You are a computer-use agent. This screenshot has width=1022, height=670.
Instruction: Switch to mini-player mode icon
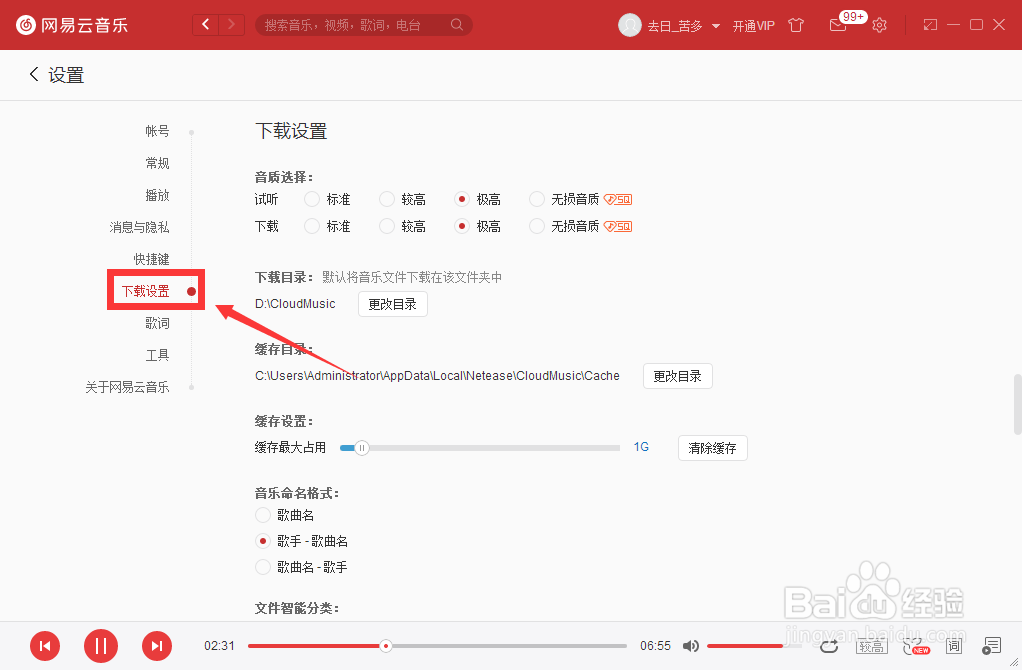pos(929,24)
